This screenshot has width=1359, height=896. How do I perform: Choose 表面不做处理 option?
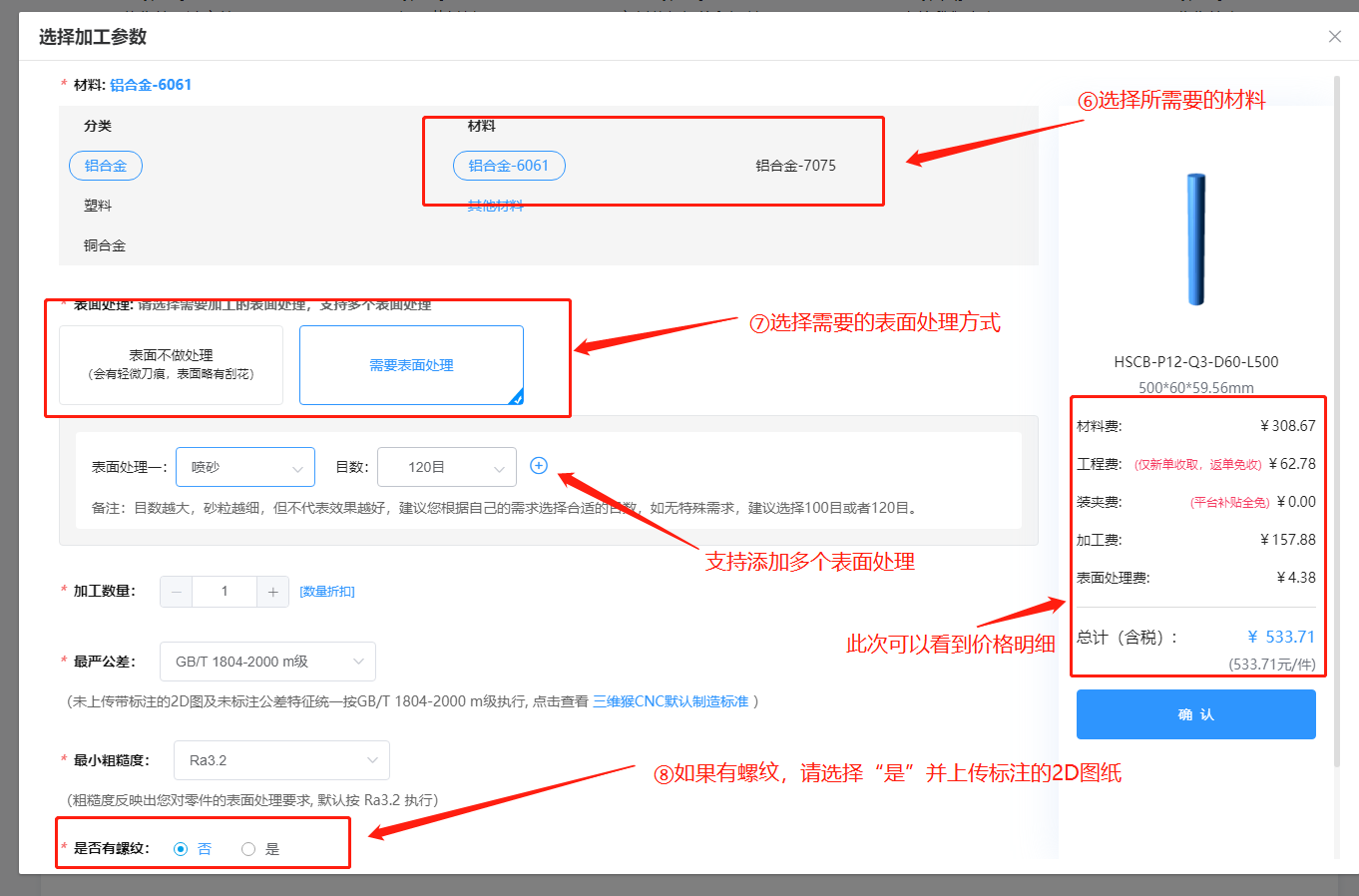click(171, 364)
